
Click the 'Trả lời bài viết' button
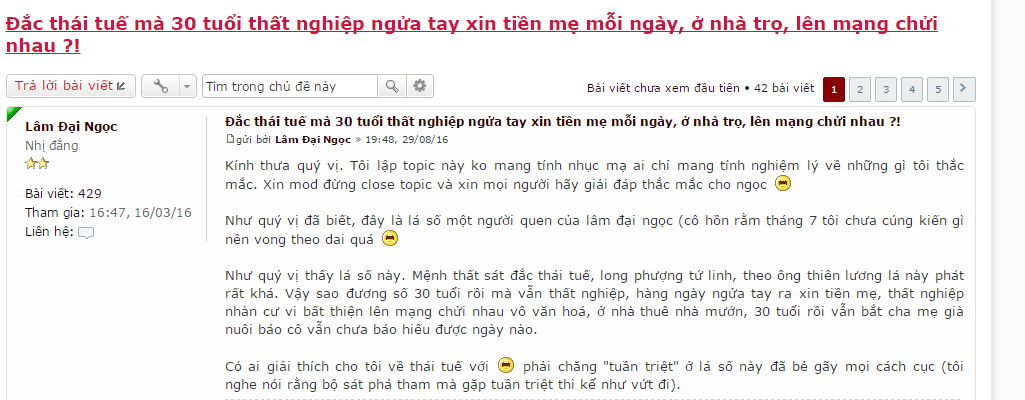71,86
